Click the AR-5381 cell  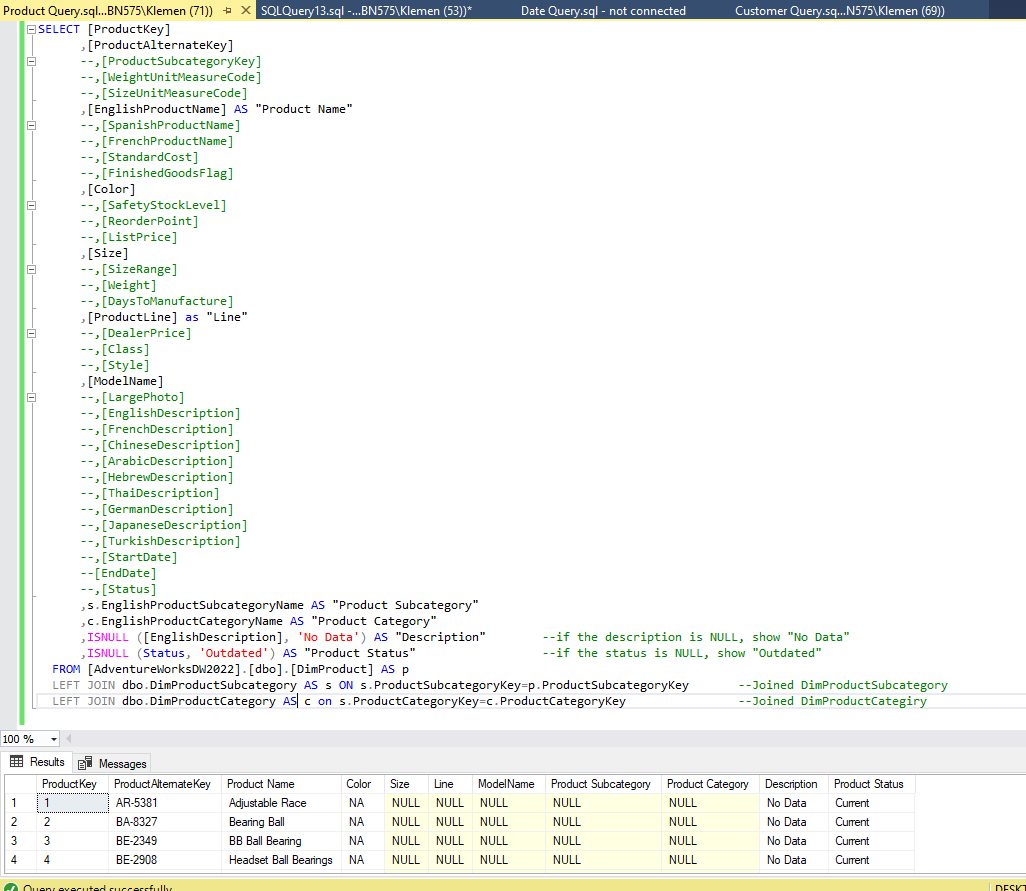tap(165, 803)
